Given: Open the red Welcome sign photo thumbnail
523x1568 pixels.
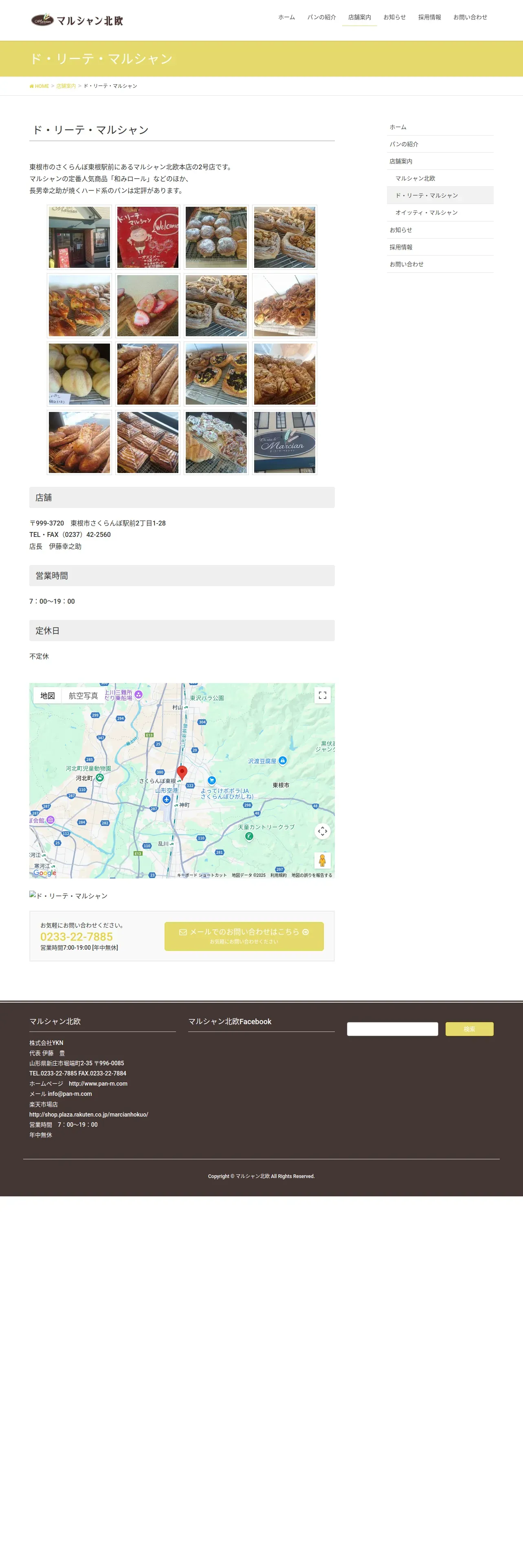Looking at the screenshot, I should point(148,237).
